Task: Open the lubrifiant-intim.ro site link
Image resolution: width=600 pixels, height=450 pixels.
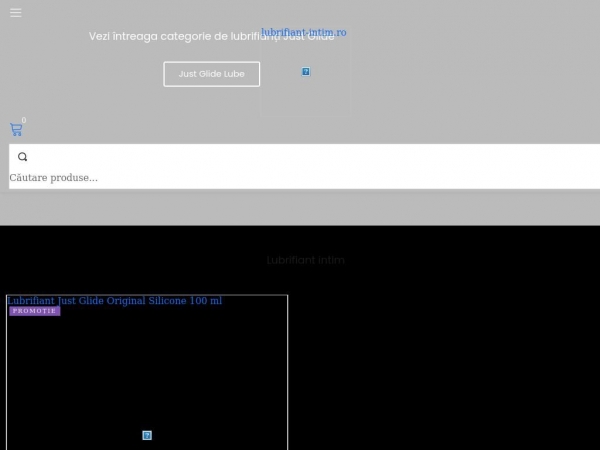Action: pyautogui.click(x=304, y=32)
